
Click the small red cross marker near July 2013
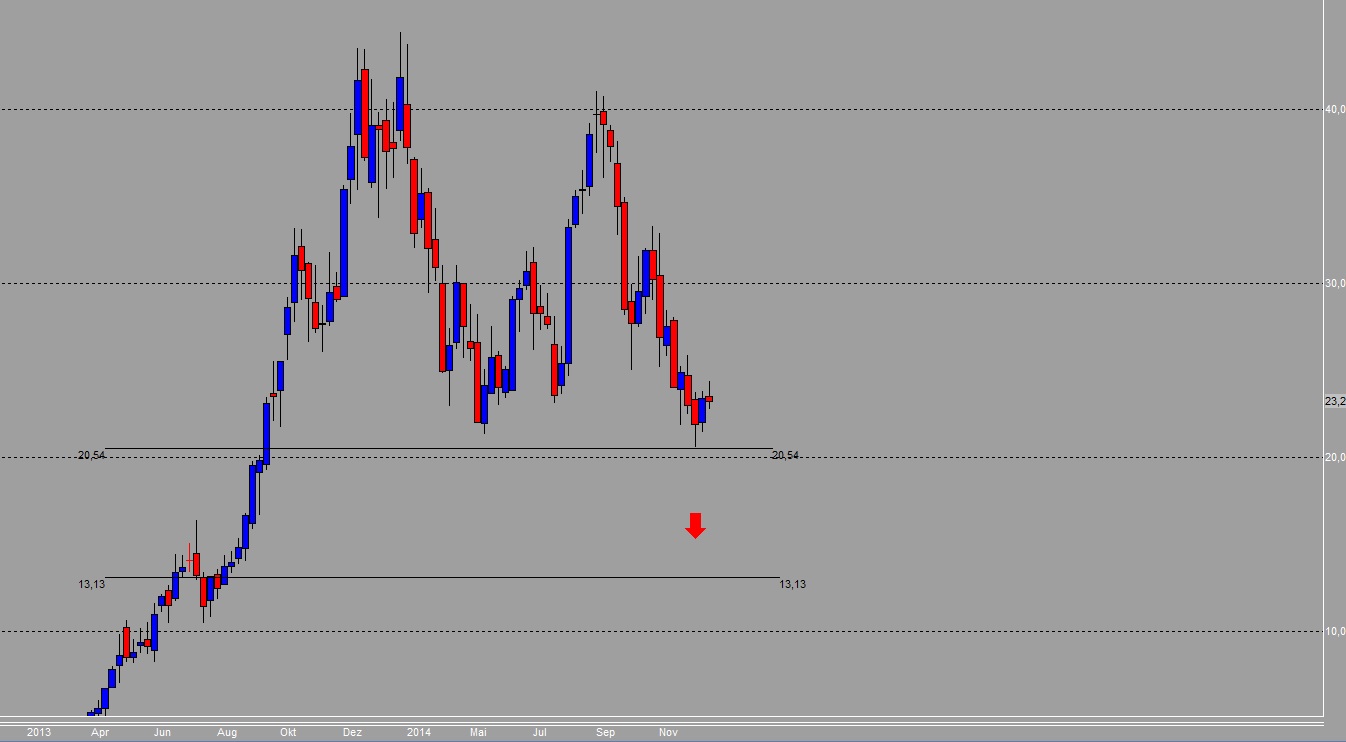[189, 552]
